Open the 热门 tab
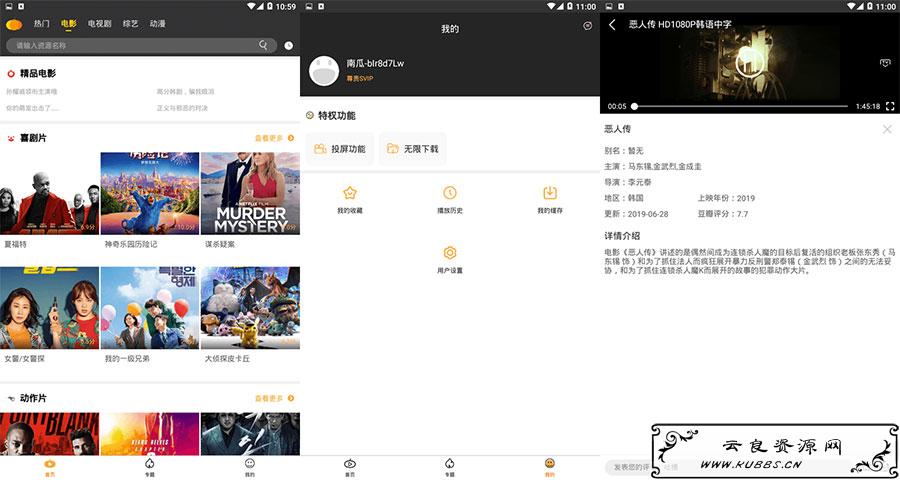This screenshot has width=900, height=480. pyautogui.click(x=41, y=24)
